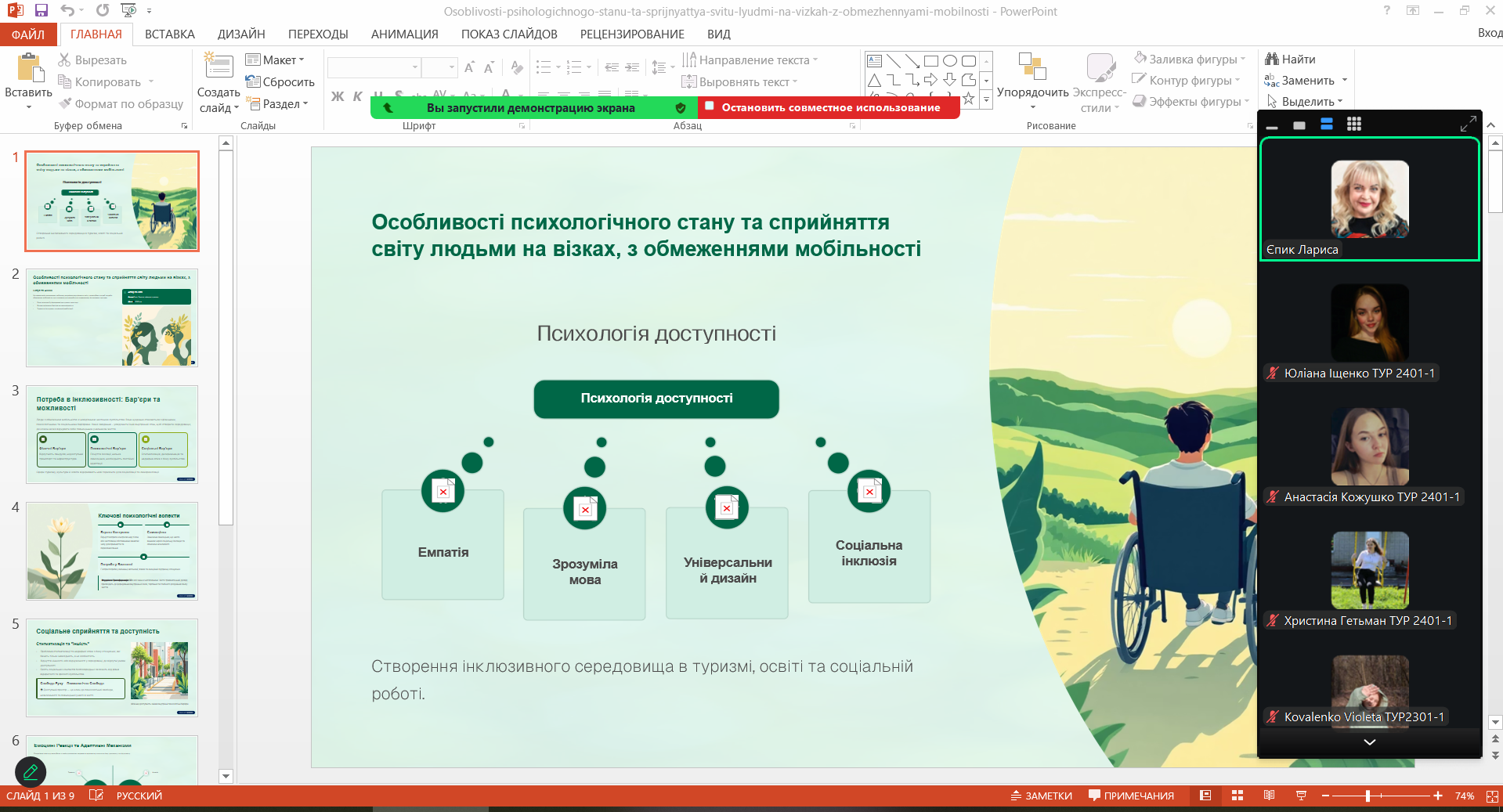Screen dimensions: 1503x812
Task: Click the Вырезать (Cut) scissors icon
Action: coord(65,60)
